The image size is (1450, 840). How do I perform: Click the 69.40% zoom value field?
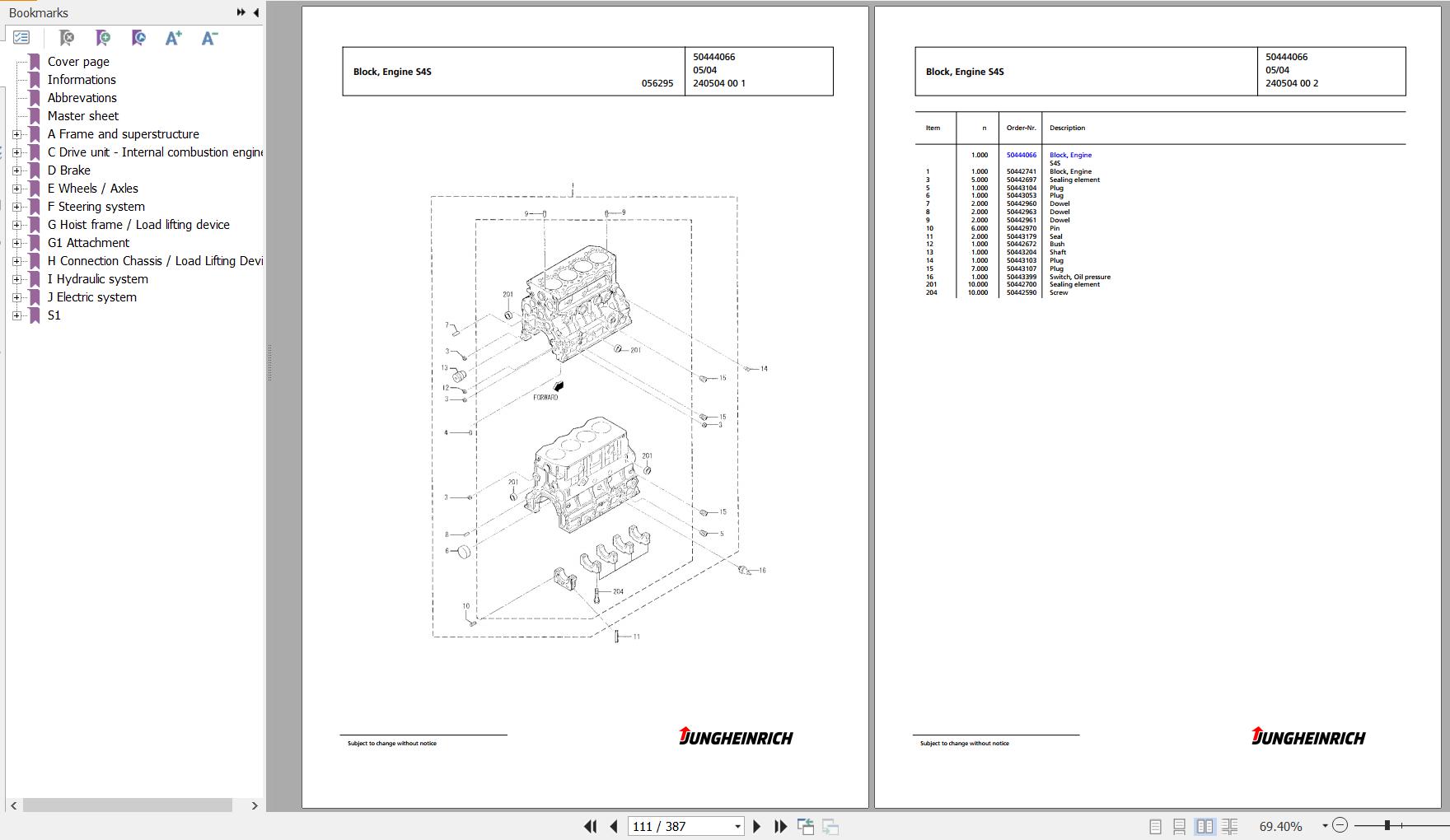(x=1281, y=826)
